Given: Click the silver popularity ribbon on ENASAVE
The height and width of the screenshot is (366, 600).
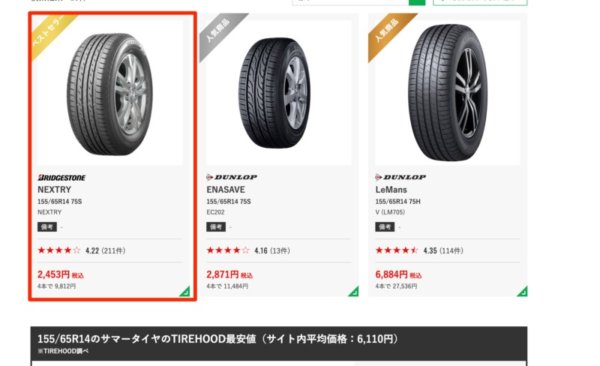Looking at the screenshot, I should point(219,34).
